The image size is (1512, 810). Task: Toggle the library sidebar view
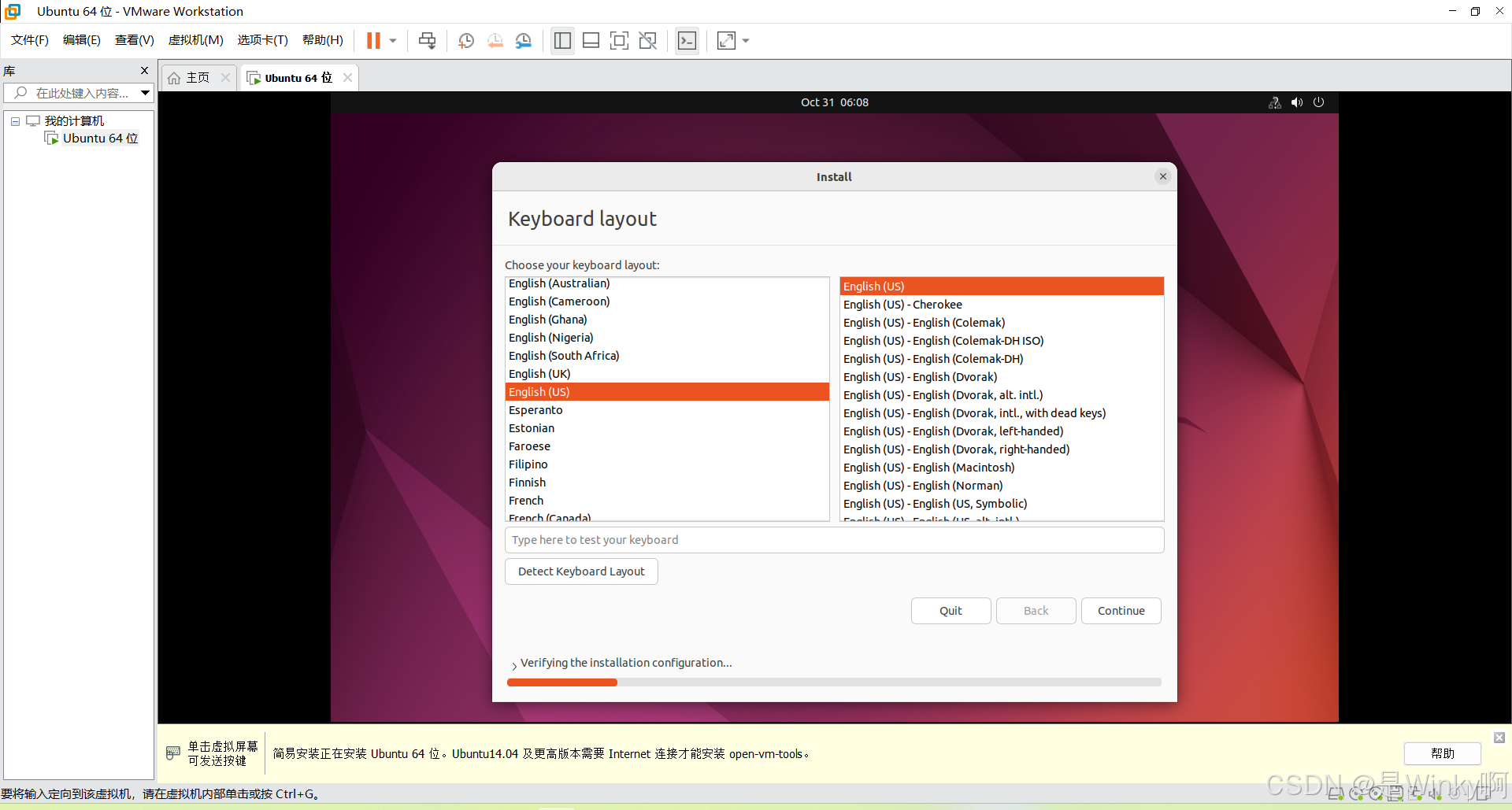tap(562, 41)
